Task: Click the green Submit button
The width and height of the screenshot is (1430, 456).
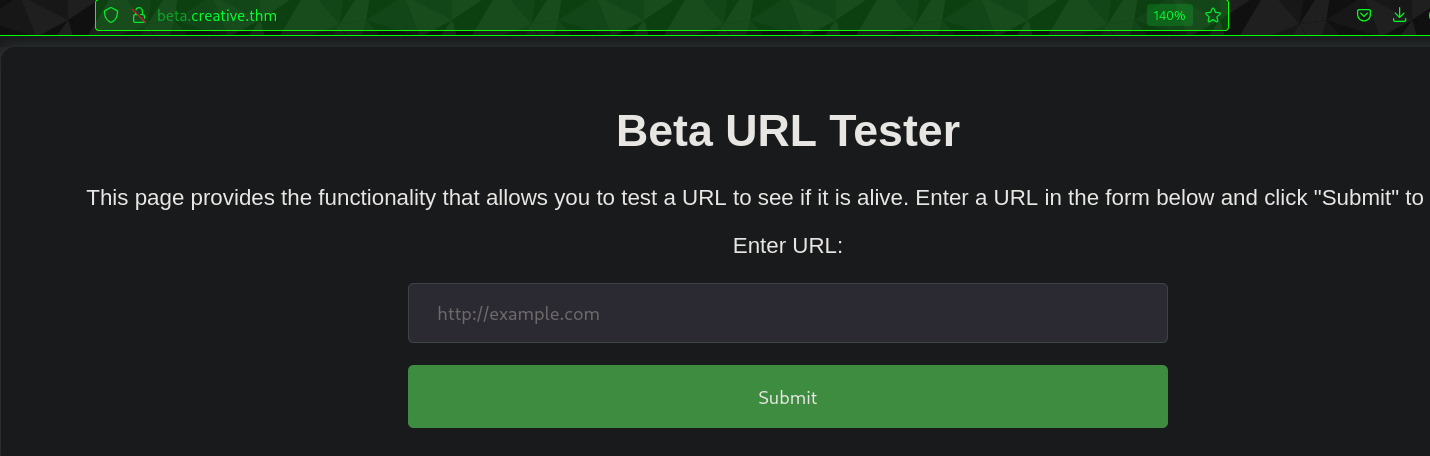Action: tap(787, 397)
